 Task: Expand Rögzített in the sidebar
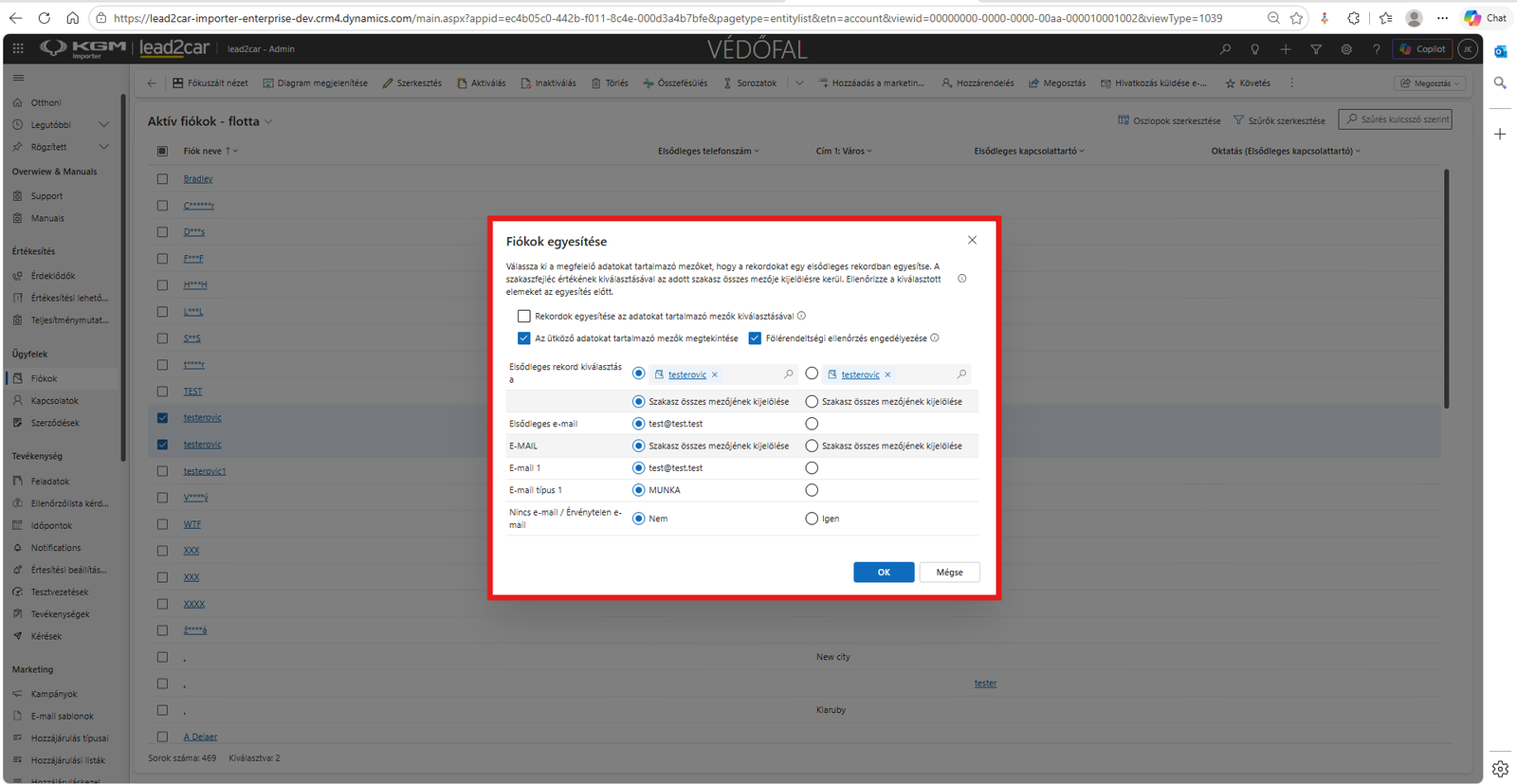pos(104,147)
